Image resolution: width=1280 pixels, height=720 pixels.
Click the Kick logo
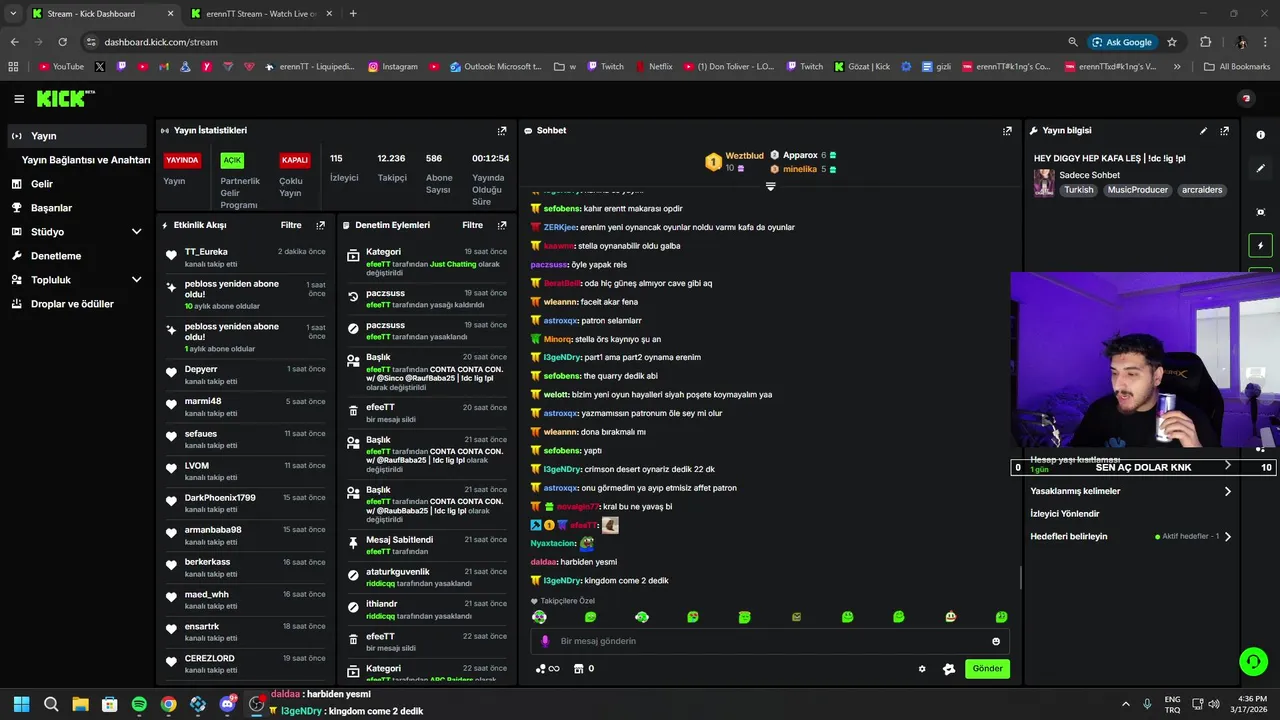coord(65,98)
